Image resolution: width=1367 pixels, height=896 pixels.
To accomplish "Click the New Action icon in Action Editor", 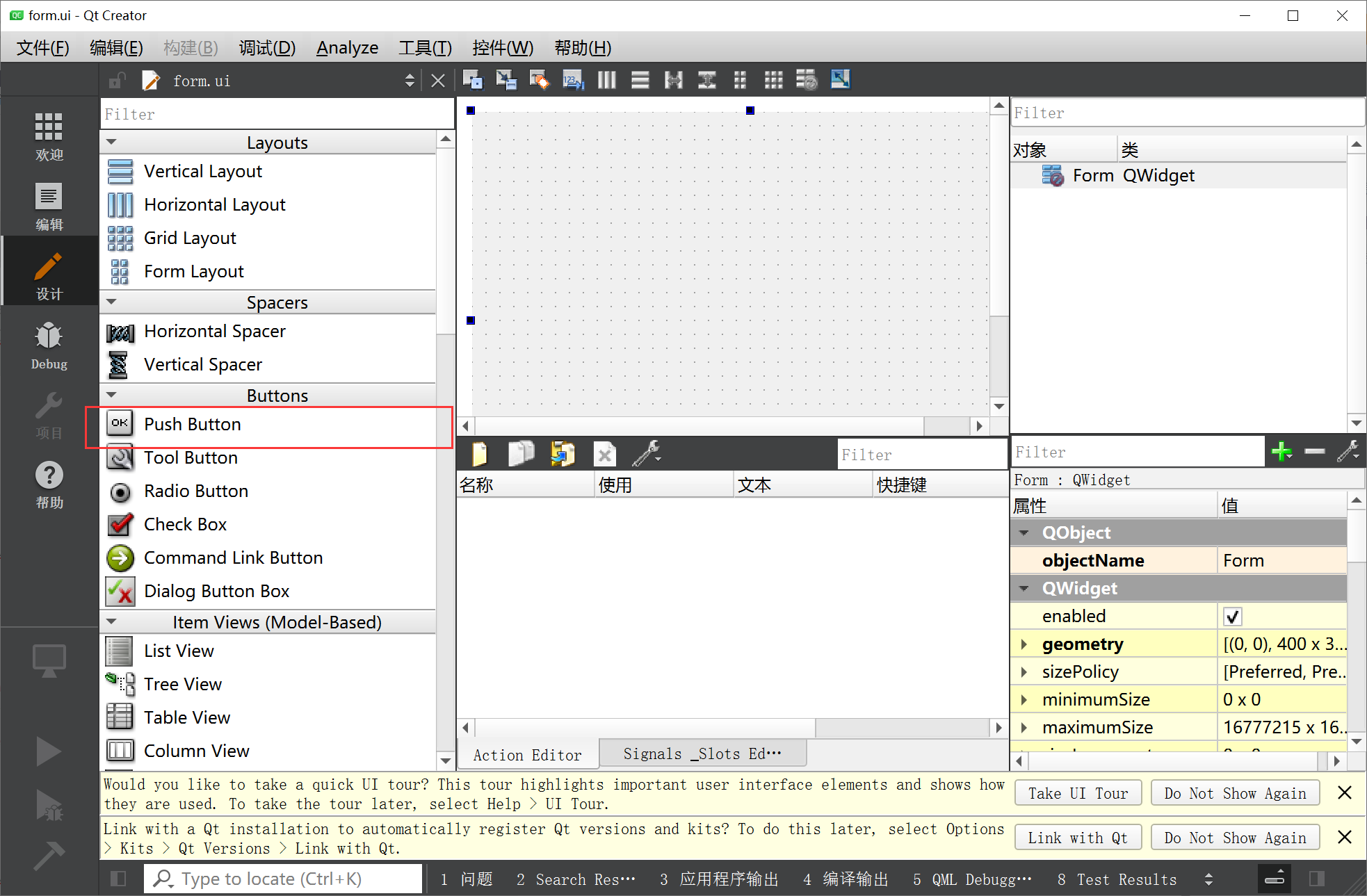I will [x=480, y=453].
